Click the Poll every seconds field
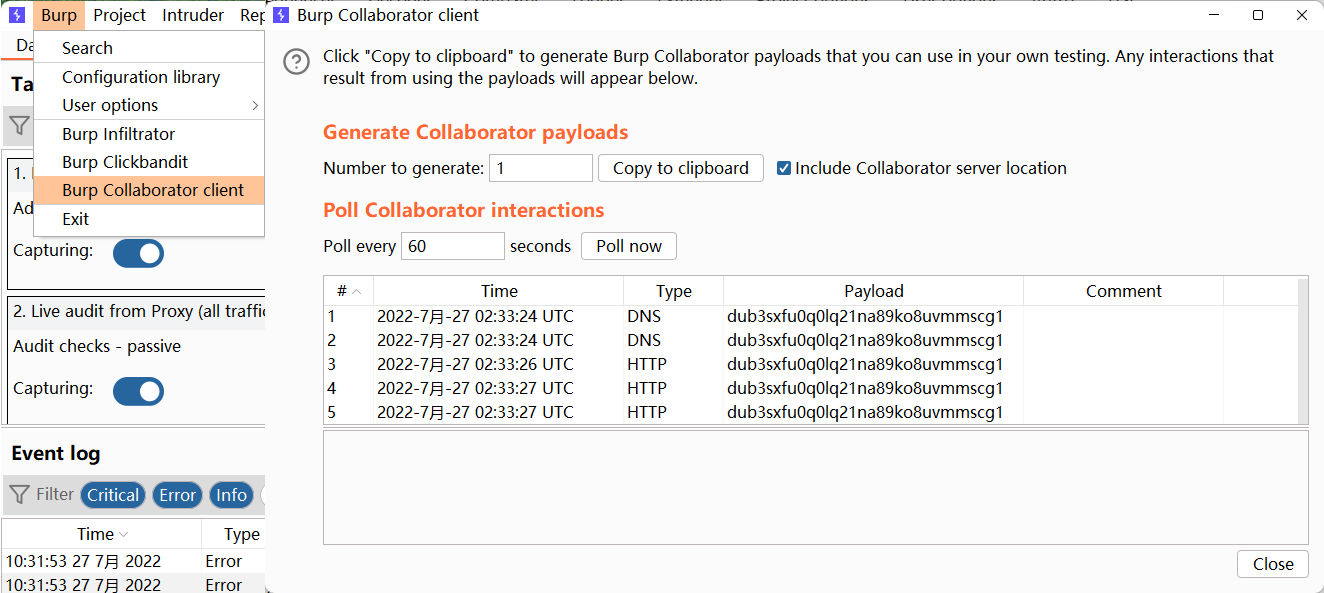1324x593 pixels. point(453,246)
